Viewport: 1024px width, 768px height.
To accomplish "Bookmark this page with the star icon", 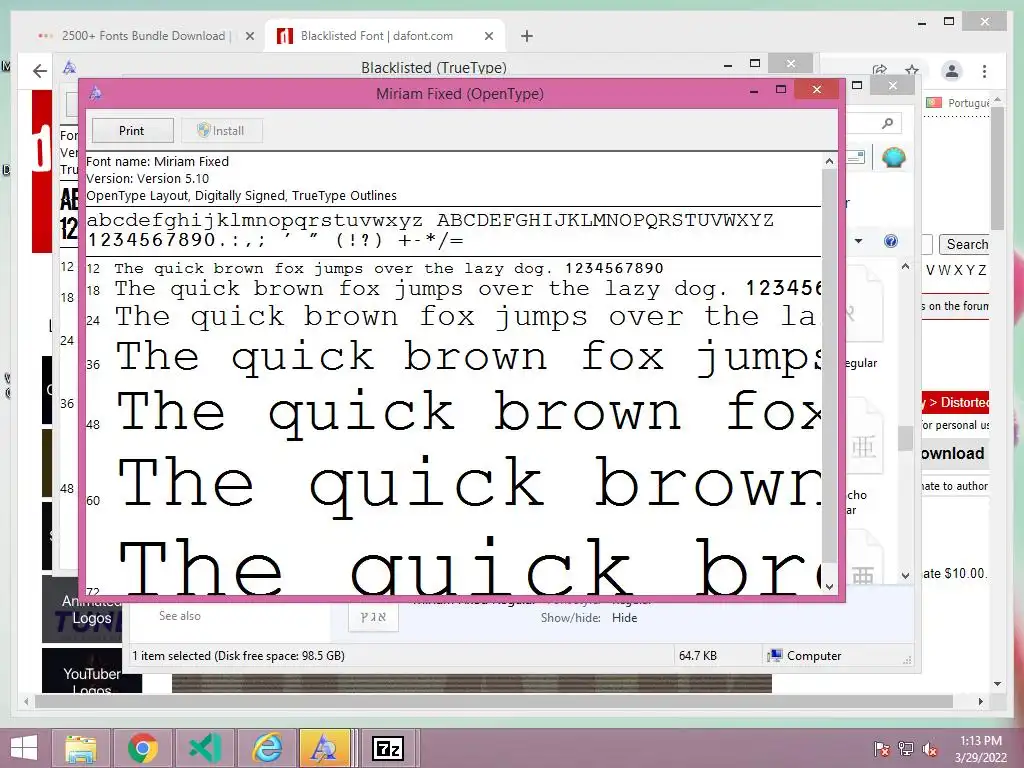I will [912, 70].
